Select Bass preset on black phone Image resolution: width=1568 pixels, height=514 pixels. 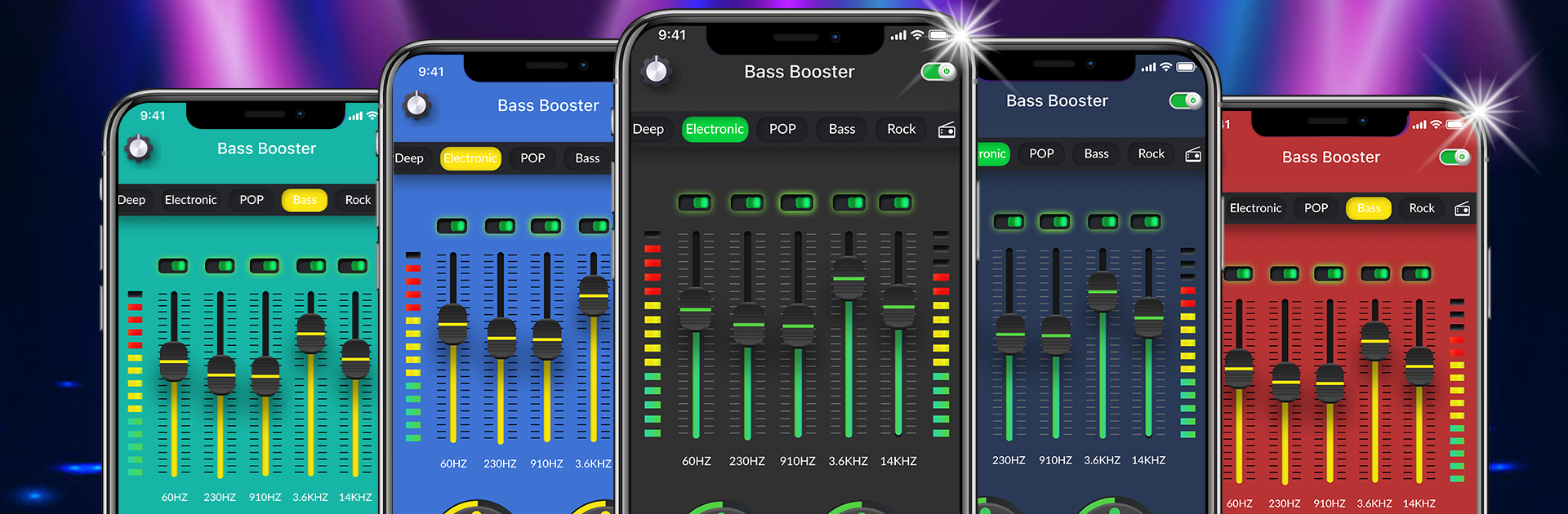(842, 129)
